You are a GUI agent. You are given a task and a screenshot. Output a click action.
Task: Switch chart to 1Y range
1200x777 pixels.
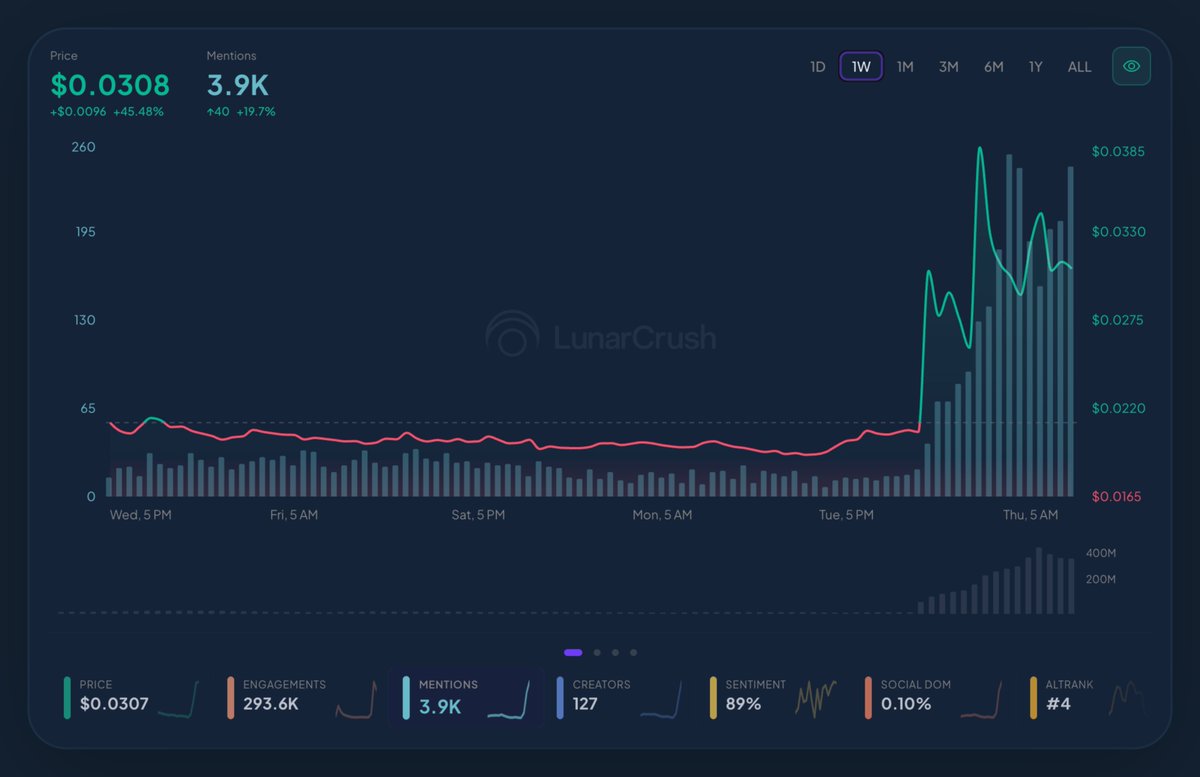coord(1036,67)
